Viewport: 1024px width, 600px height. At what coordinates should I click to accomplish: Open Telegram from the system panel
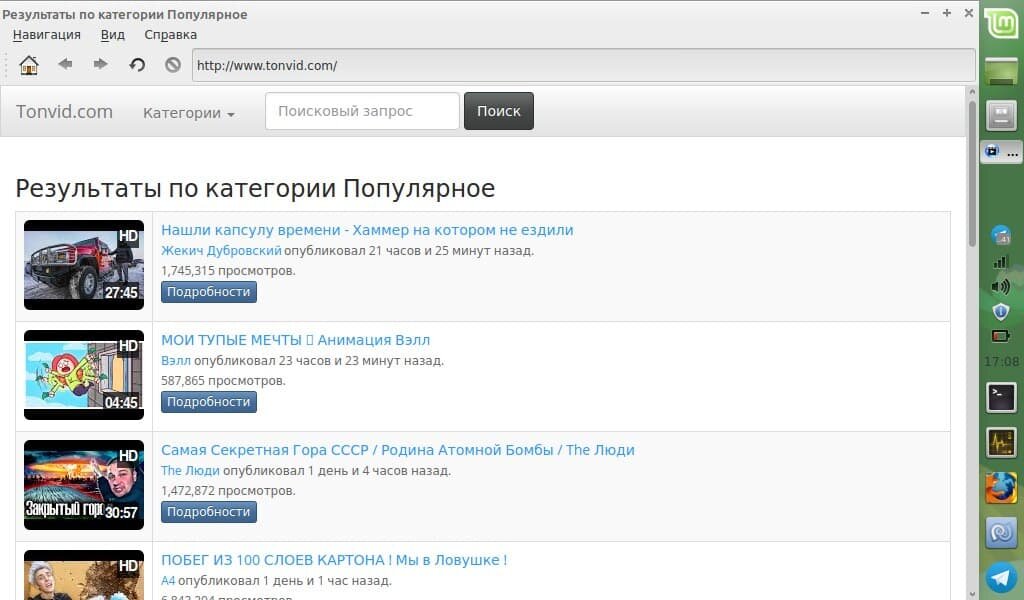[1001, 578]
